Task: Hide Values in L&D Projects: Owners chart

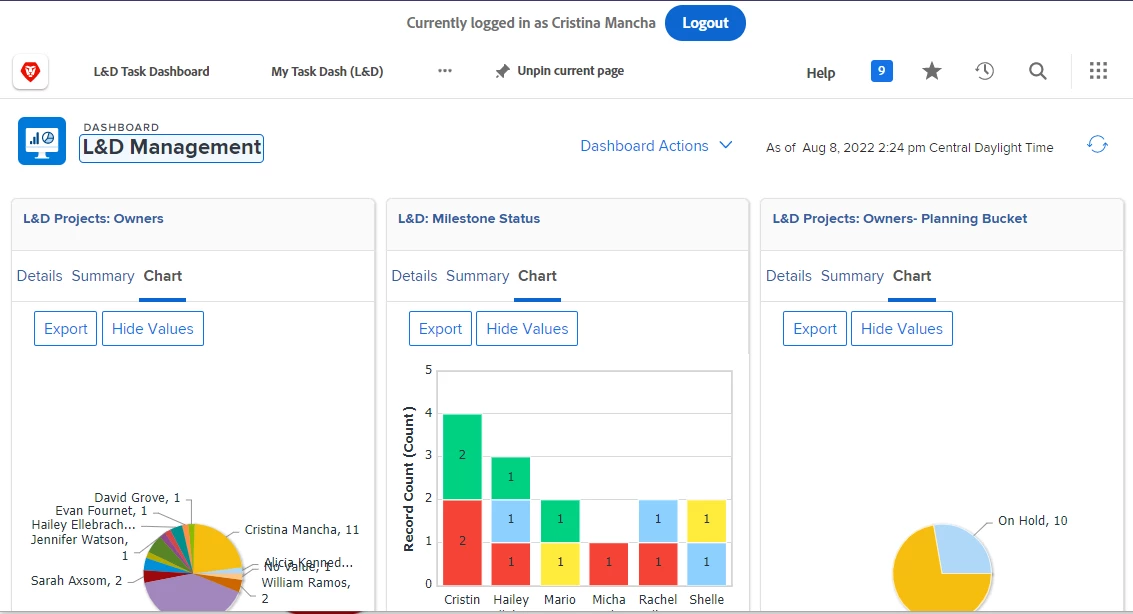Action: click(152, 329)
